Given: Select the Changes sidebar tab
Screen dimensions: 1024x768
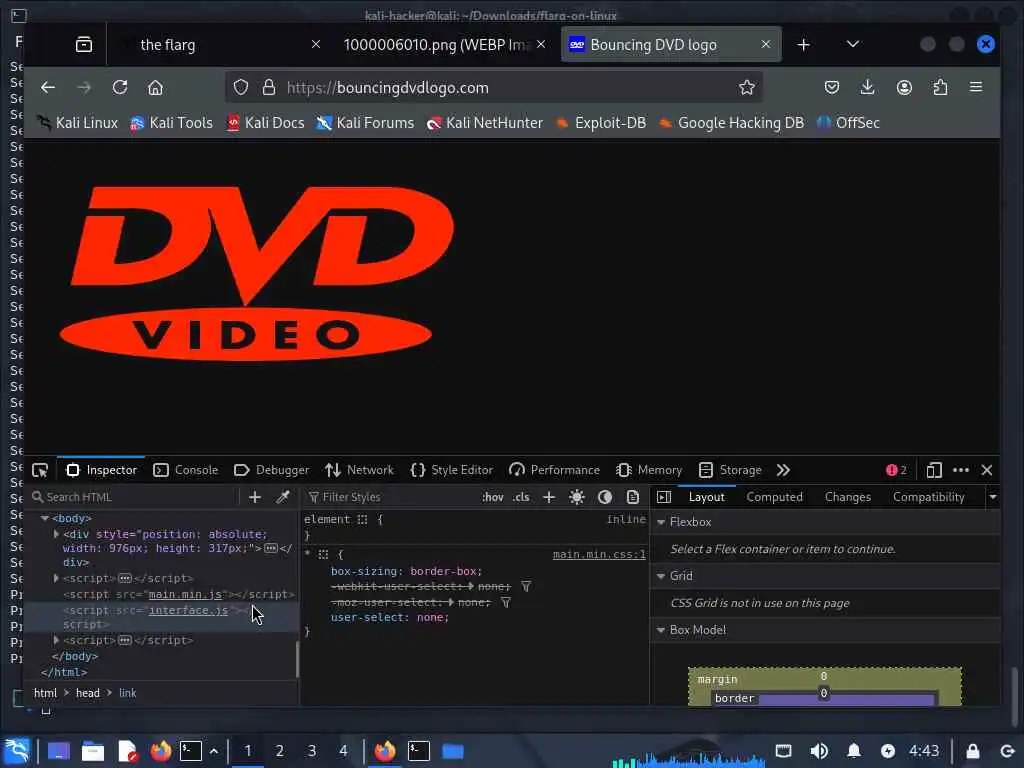Looking at the screenshot, I should 848,497.
